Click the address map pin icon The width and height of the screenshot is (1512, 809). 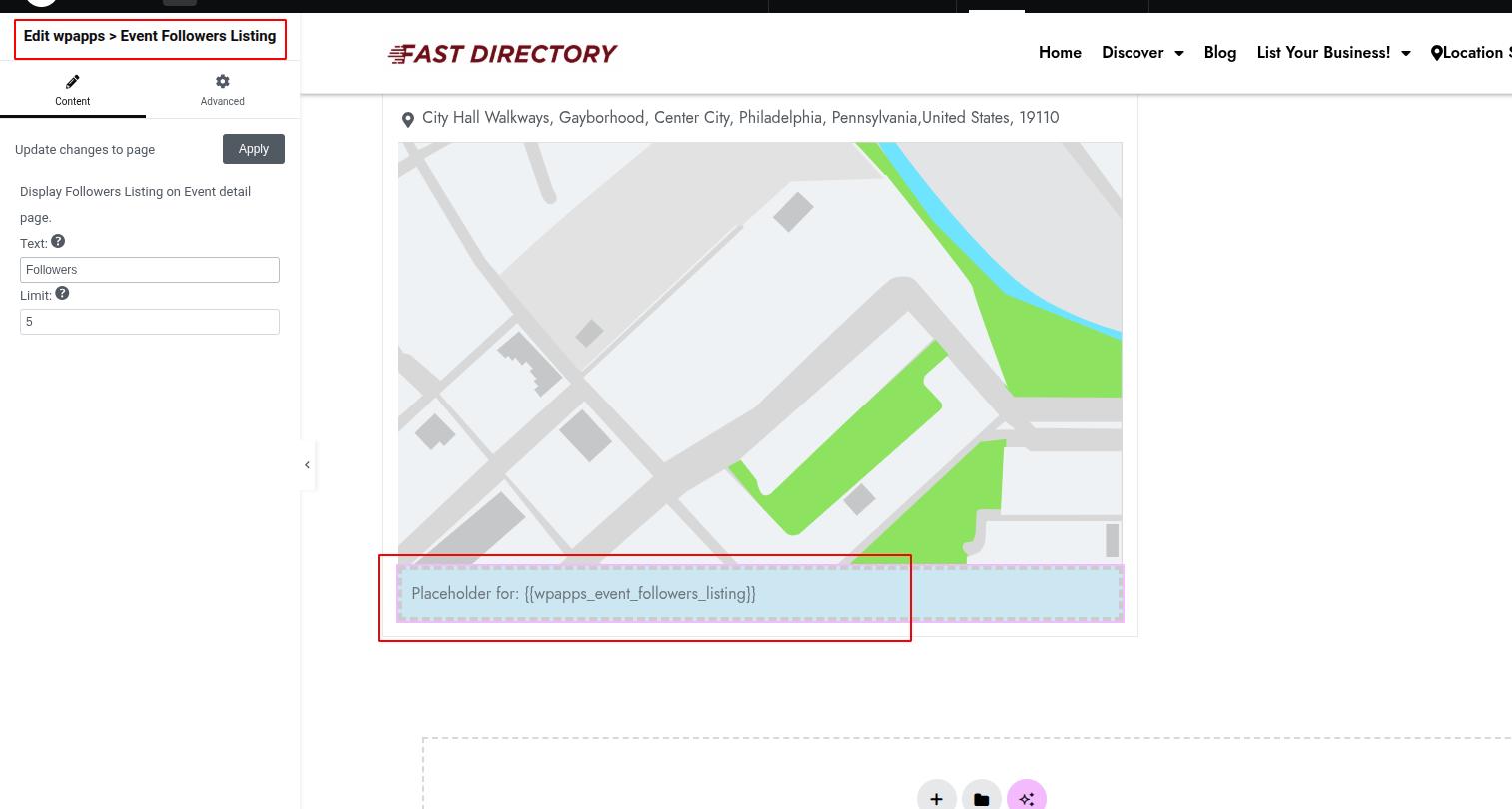point(408,120)
